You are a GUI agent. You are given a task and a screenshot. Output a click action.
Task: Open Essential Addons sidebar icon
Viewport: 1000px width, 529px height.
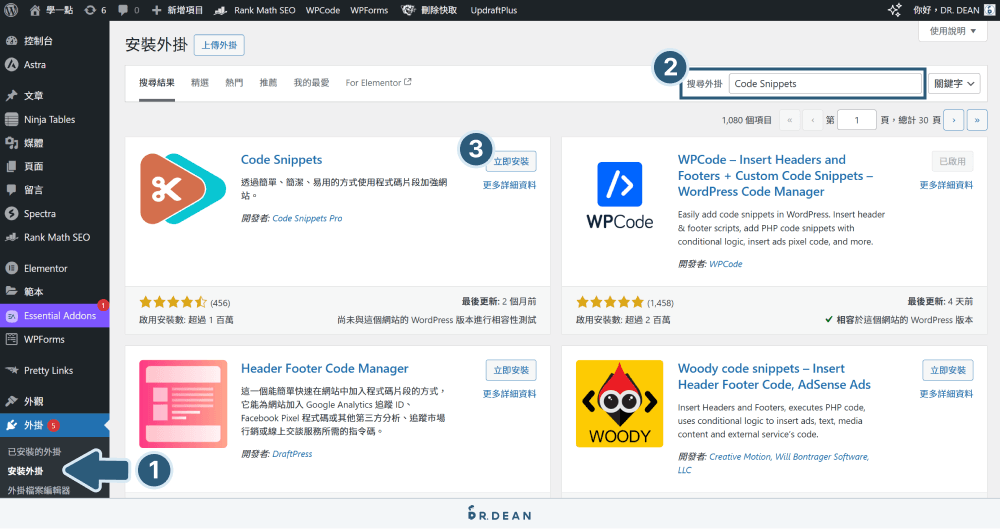(x=11, y=316)
